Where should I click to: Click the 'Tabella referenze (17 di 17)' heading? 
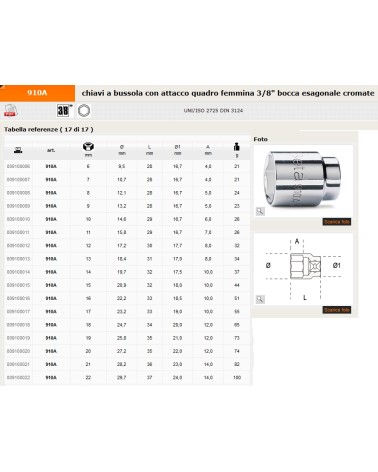pyautogui.click(x=49, y=129)
